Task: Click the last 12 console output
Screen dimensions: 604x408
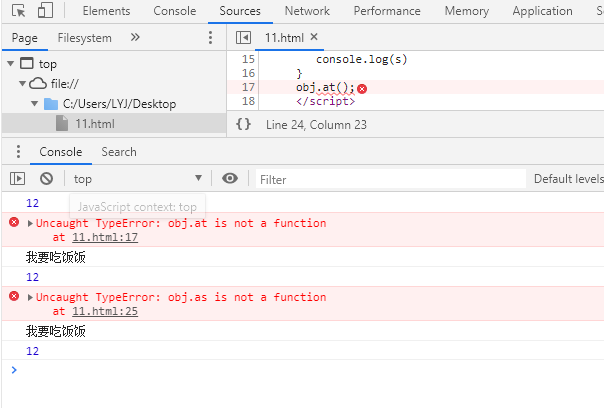Action: point(33,351)
